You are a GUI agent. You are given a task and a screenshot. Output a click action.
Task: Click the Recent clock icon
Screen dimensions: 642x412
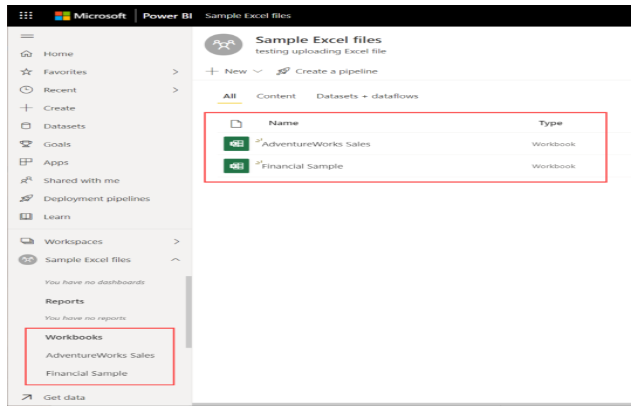(26, 90)
